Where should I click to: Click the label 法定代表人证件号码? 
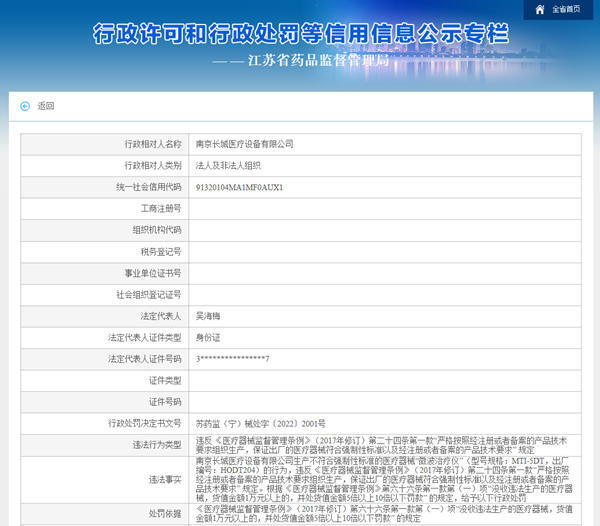145,359
